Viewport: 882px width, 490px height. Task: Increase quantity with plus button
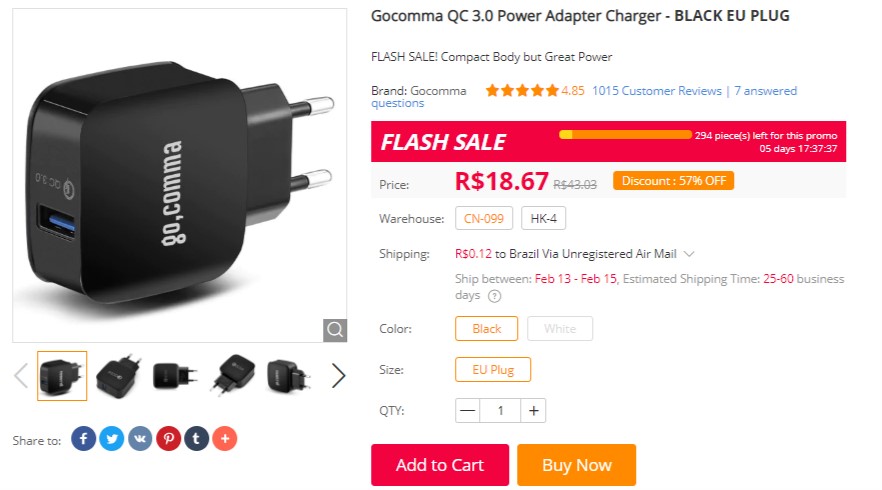tap(533, 411)
